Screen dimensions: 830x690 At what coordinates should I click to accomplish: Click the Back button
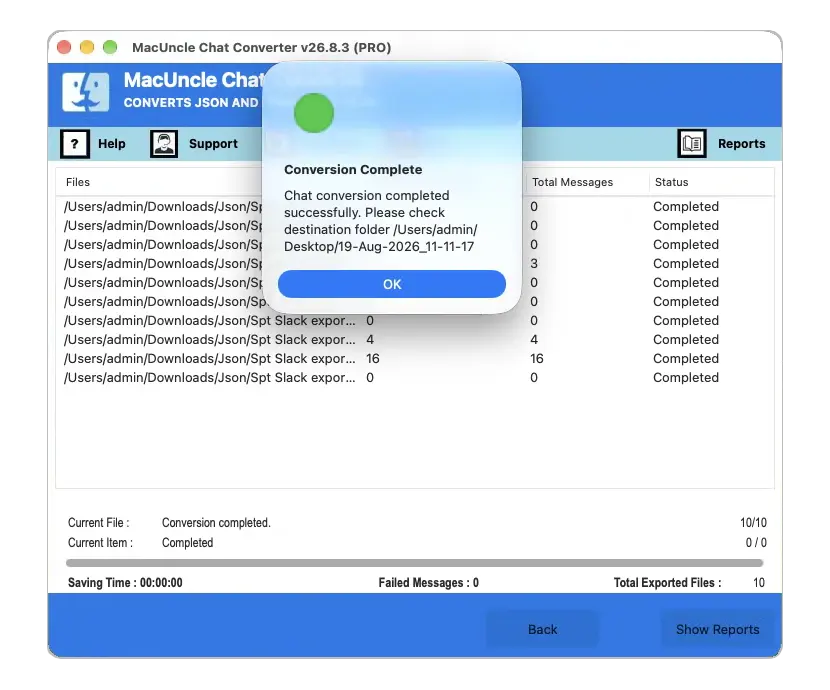tap(543, 629)
